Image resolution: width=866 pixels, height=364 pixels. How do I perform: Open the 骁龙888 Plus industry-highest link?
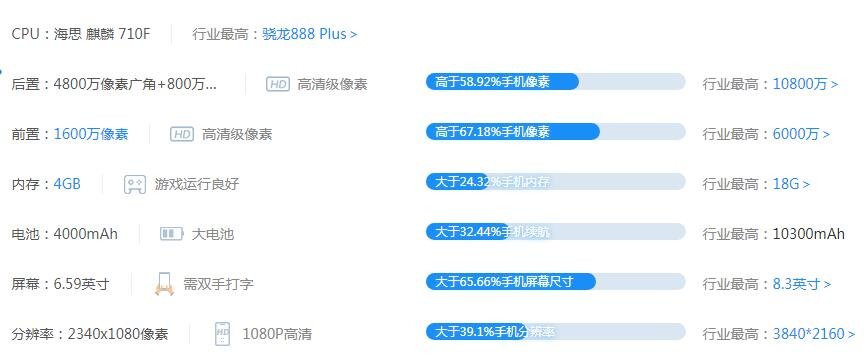[310, 34]
